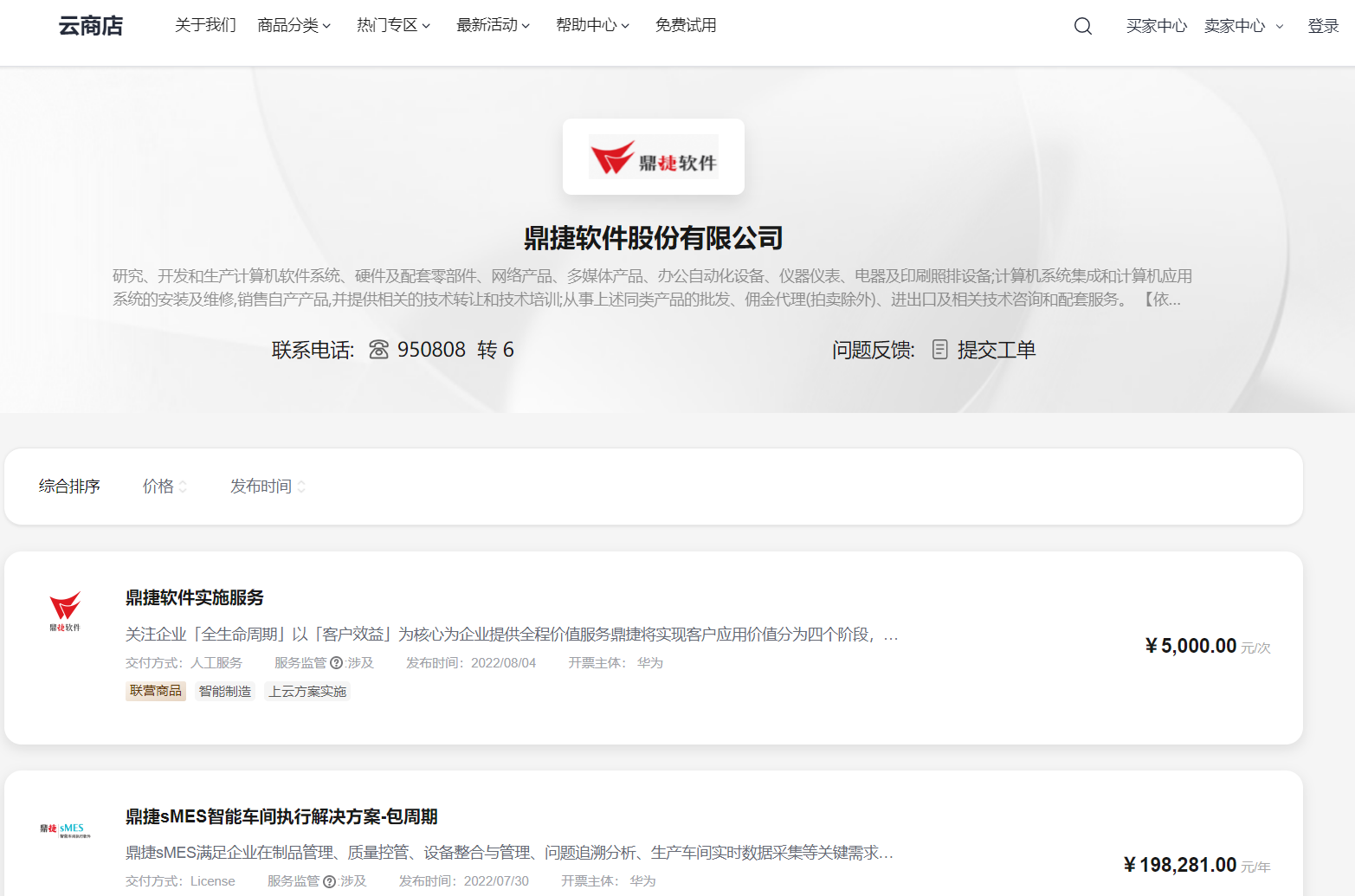Click the ¥5,000.00 price
This screenshot has width=1355, height=896.
tap(1190, 646)
